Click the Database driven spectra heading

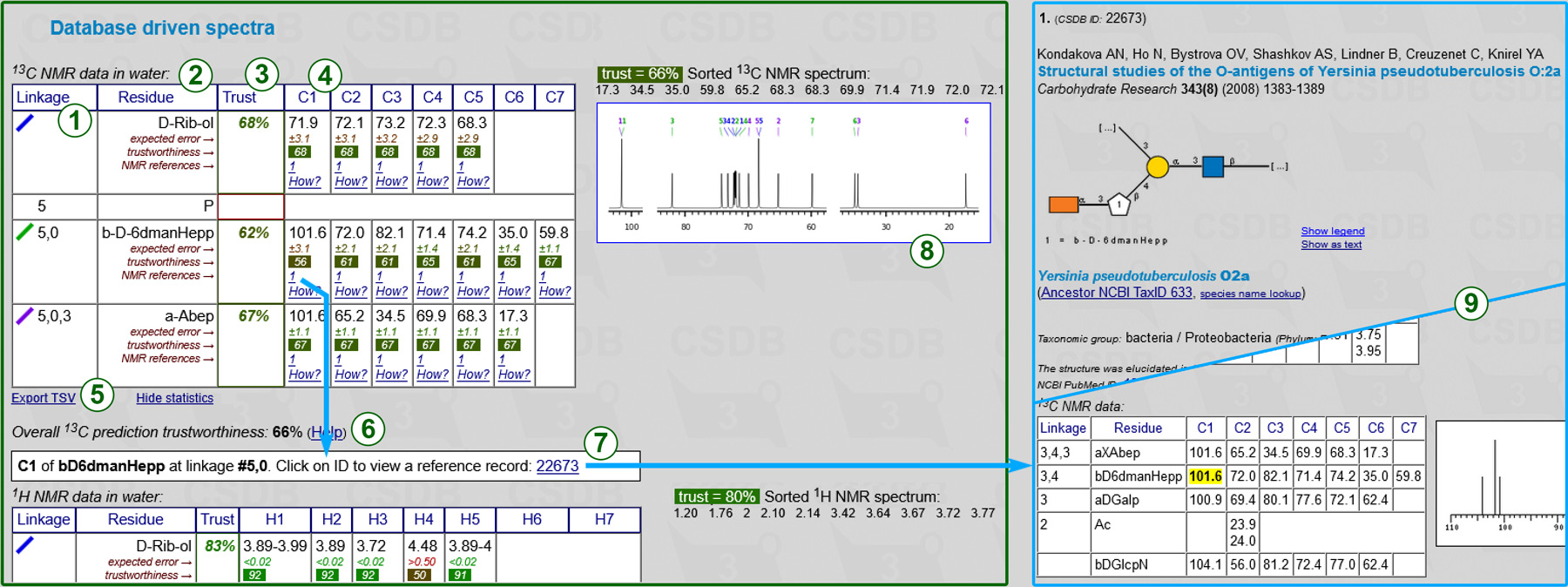(x=162, y=28)
